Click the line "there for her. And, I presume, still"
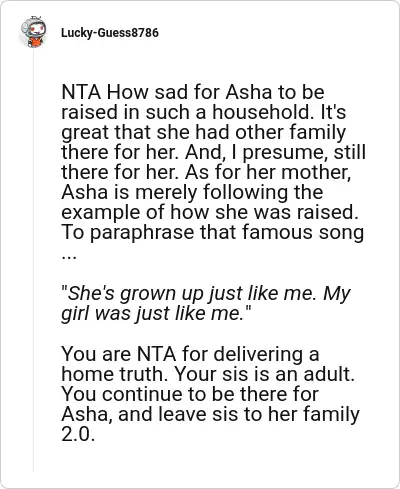 214,152
